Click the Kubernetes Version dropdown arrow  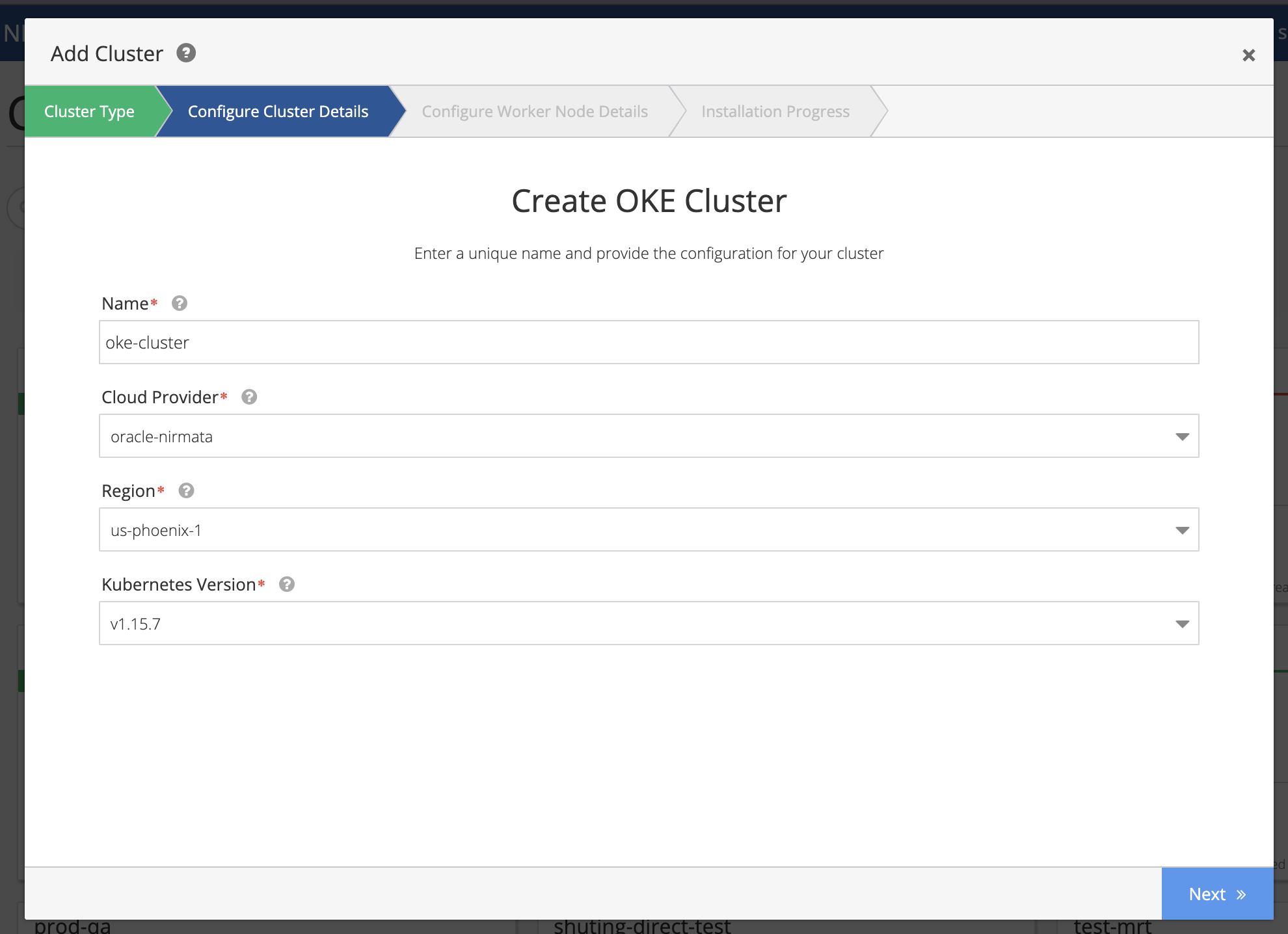[1182, 624]
